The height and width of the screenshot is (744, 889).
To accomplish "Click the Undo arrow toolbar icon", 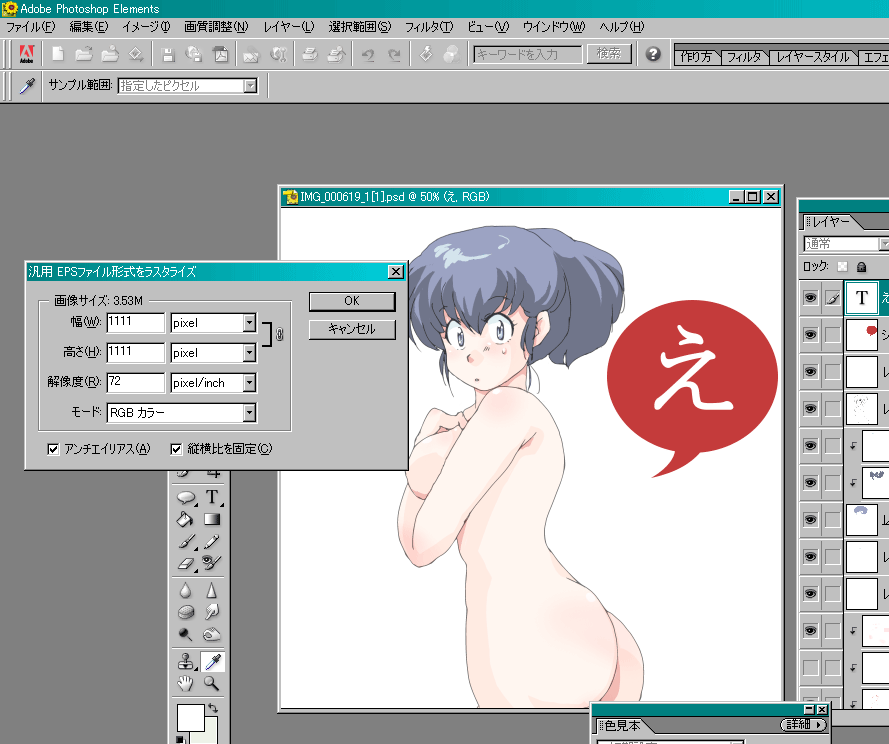I will tap(368, 54).
